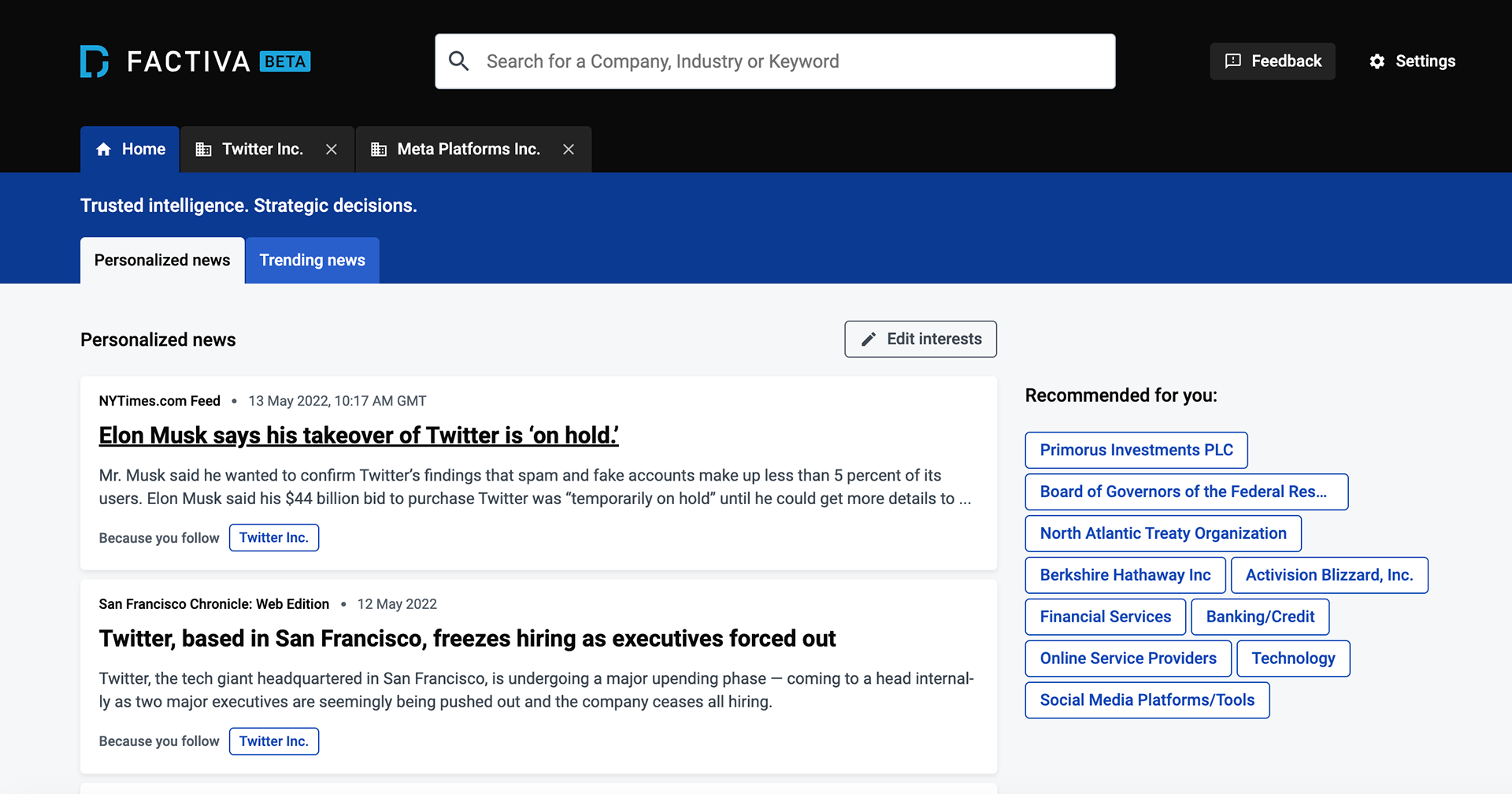Open Settings
This screenshot has height=794, width=1512.
[1412, 61]
